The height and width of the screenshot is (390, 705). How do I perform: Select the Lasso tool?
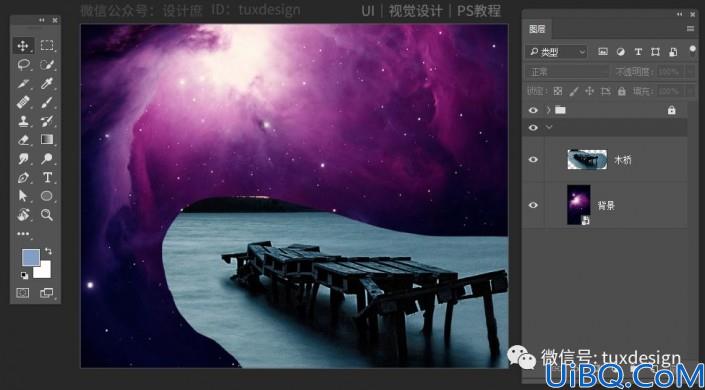(23, 65)
